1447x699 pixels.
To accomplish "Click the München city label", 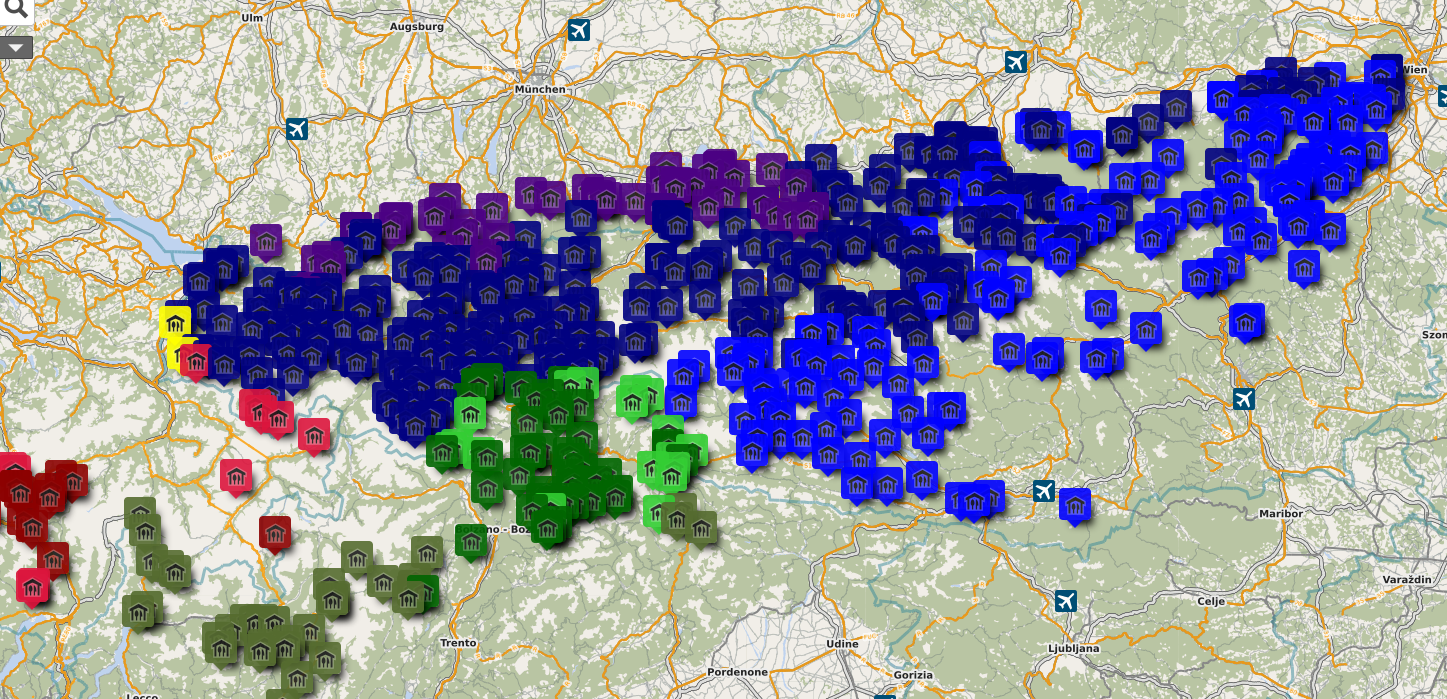I will (540, 89).
